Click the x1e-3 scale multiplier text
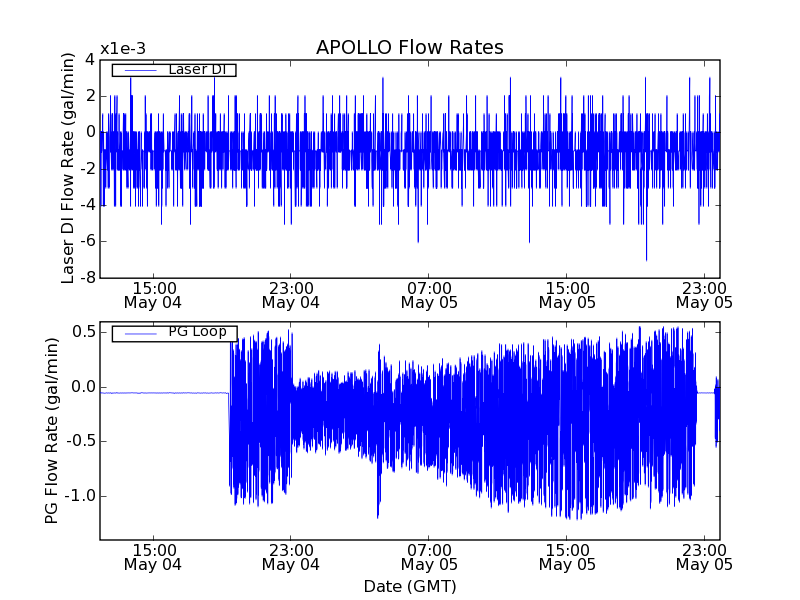The image size is (800, 600). click(x=123, y=49)
